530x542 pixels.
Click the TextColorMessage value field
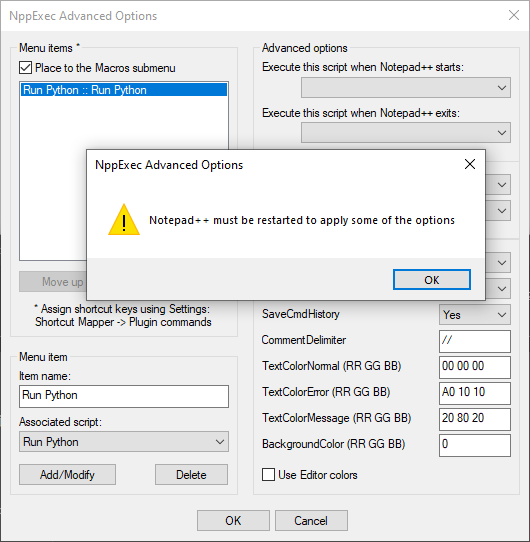pyautogui.click(x=475, y=419)
